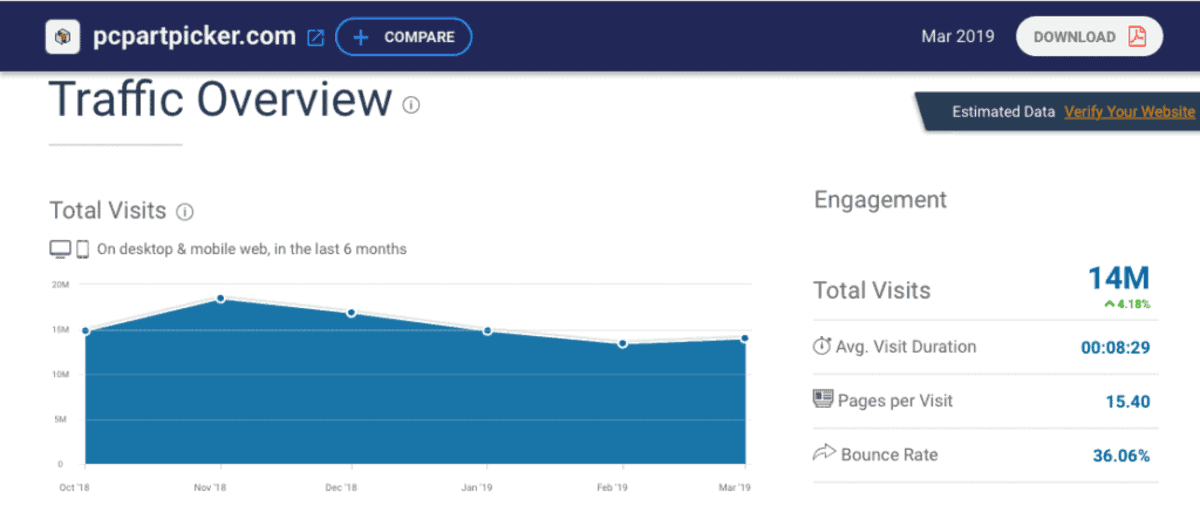Open the external link icon beside pcpartpicker.com
Screen dimensions: 1200x506
315,38
